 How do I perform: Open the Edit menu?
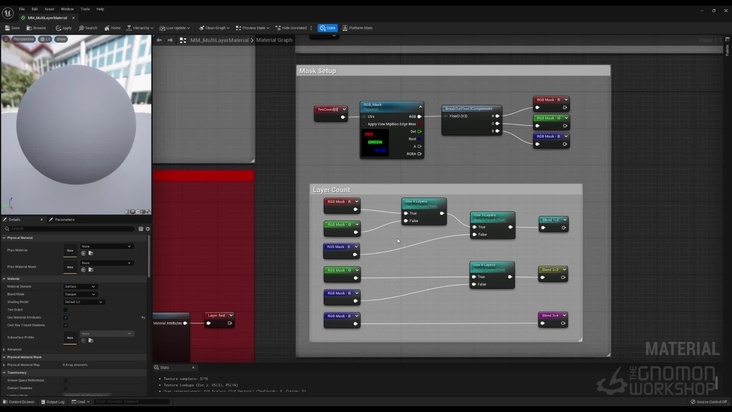point(35,9)
